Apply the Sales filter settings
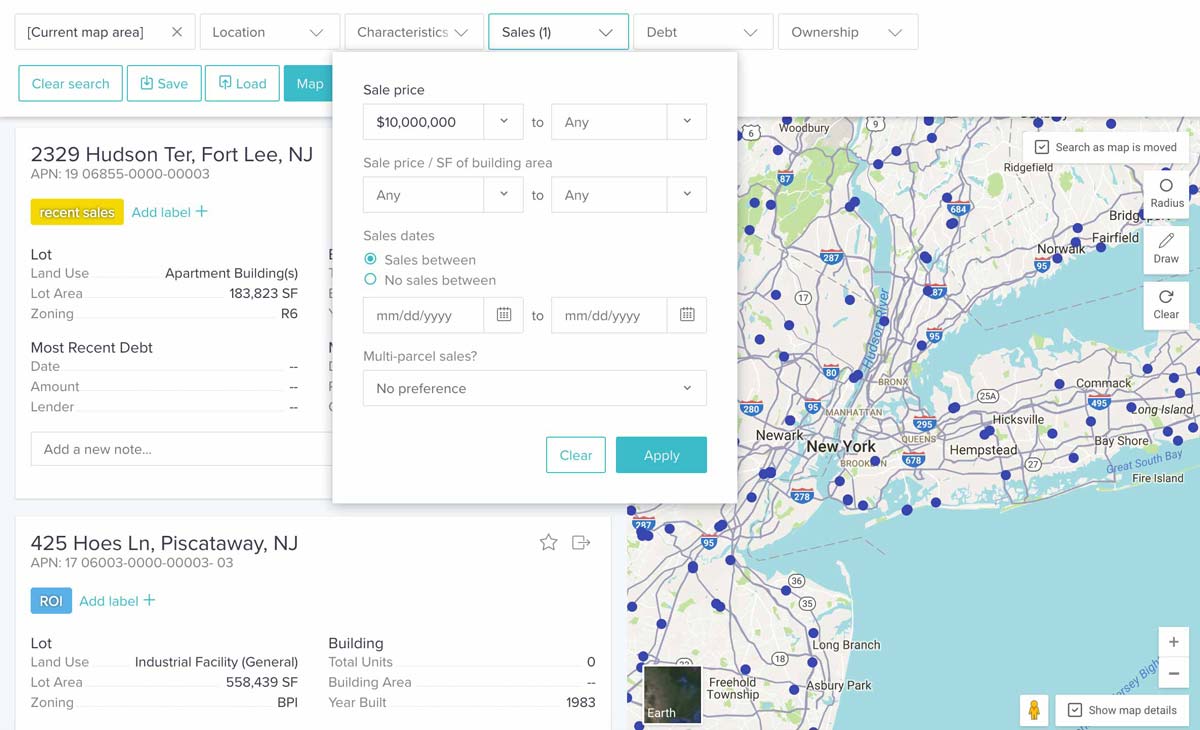The height and width of the screenshot is (730, 1200). [661, 455]
